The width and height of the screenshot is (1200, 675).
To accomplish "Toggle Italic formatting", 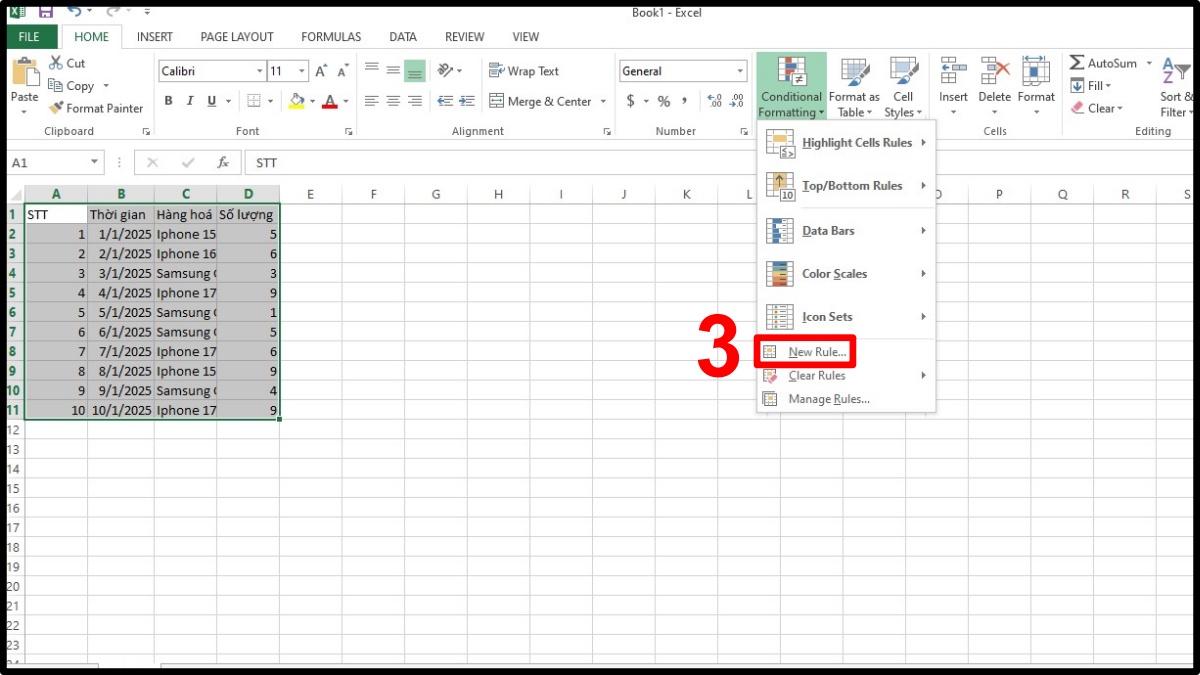I will coord(190,101).
